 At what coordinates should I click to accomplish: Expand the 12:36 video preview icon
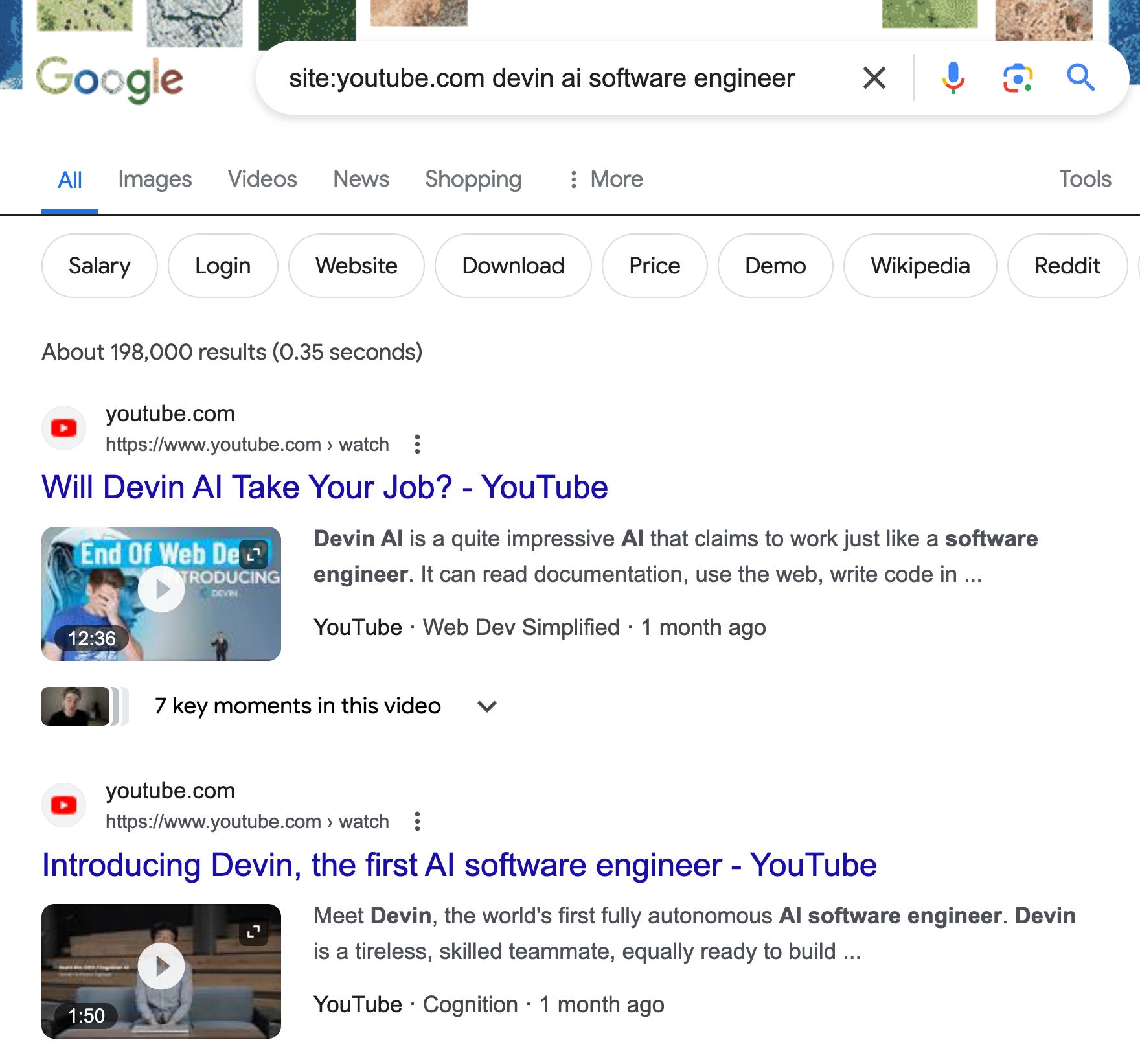[x=253, y=553]
